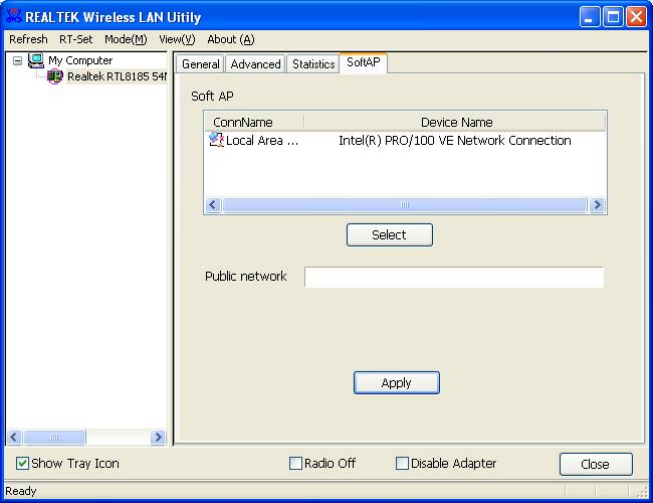Click the connection list horizontal scrollbar thumb
Screen dimensions: 653x503
point(405,204)
